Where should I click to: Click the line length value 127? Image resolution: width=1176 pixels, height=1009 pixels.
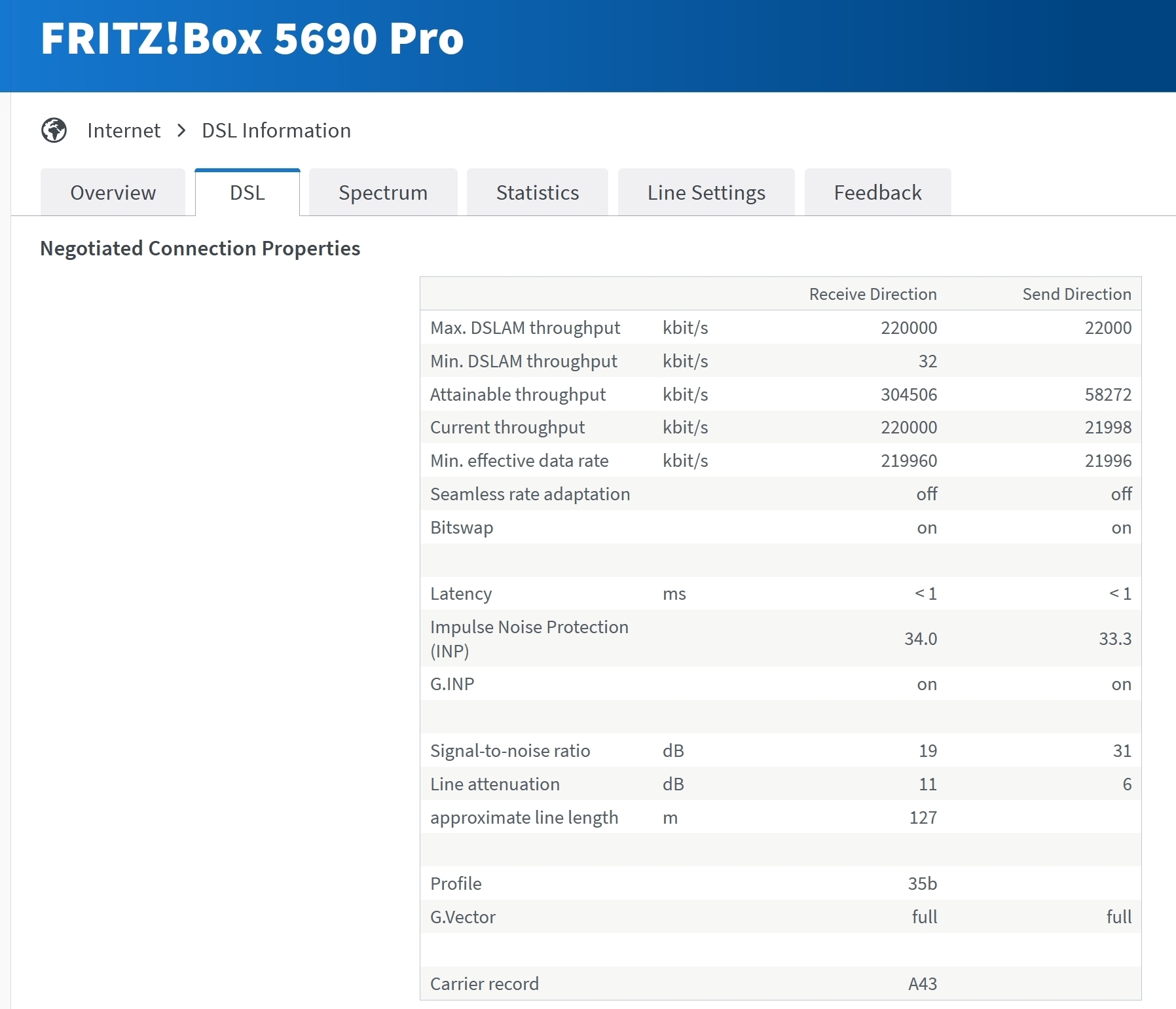click(923, 817)
